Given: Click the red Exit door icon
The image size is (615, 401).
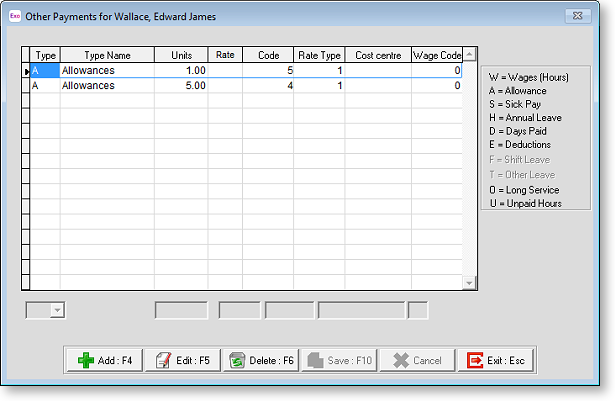Looking at the screenshot, I should 473,361.
